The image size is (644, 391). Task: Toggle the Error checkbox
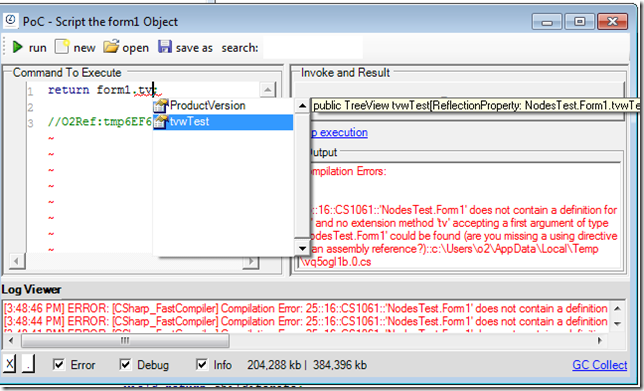coord(60,364)
